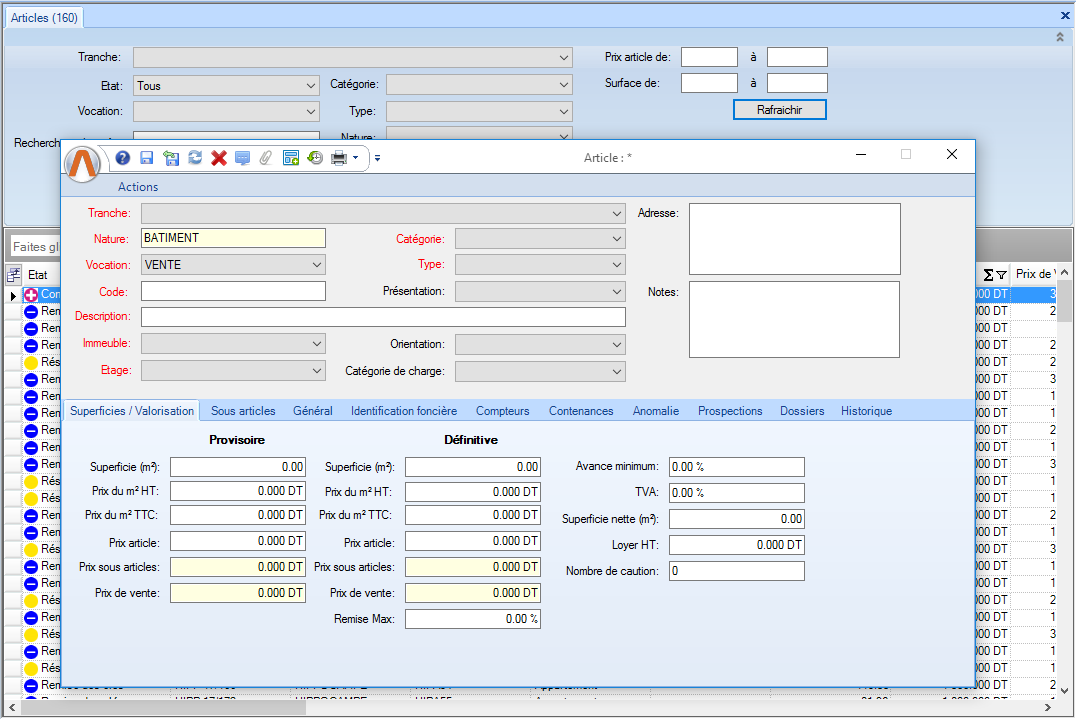Image resolution: width=1076 pixels, height=719 pixels.
Task: Collapse the filter panel with double chevron
Action: 1060,37
